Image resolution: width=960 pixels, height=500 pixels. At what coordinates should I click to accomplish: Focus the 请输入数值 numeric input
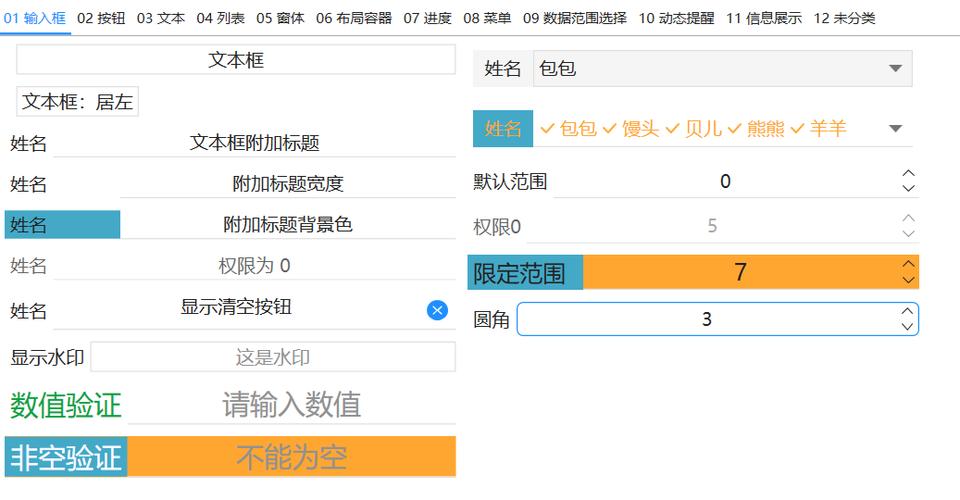[292, 405]
